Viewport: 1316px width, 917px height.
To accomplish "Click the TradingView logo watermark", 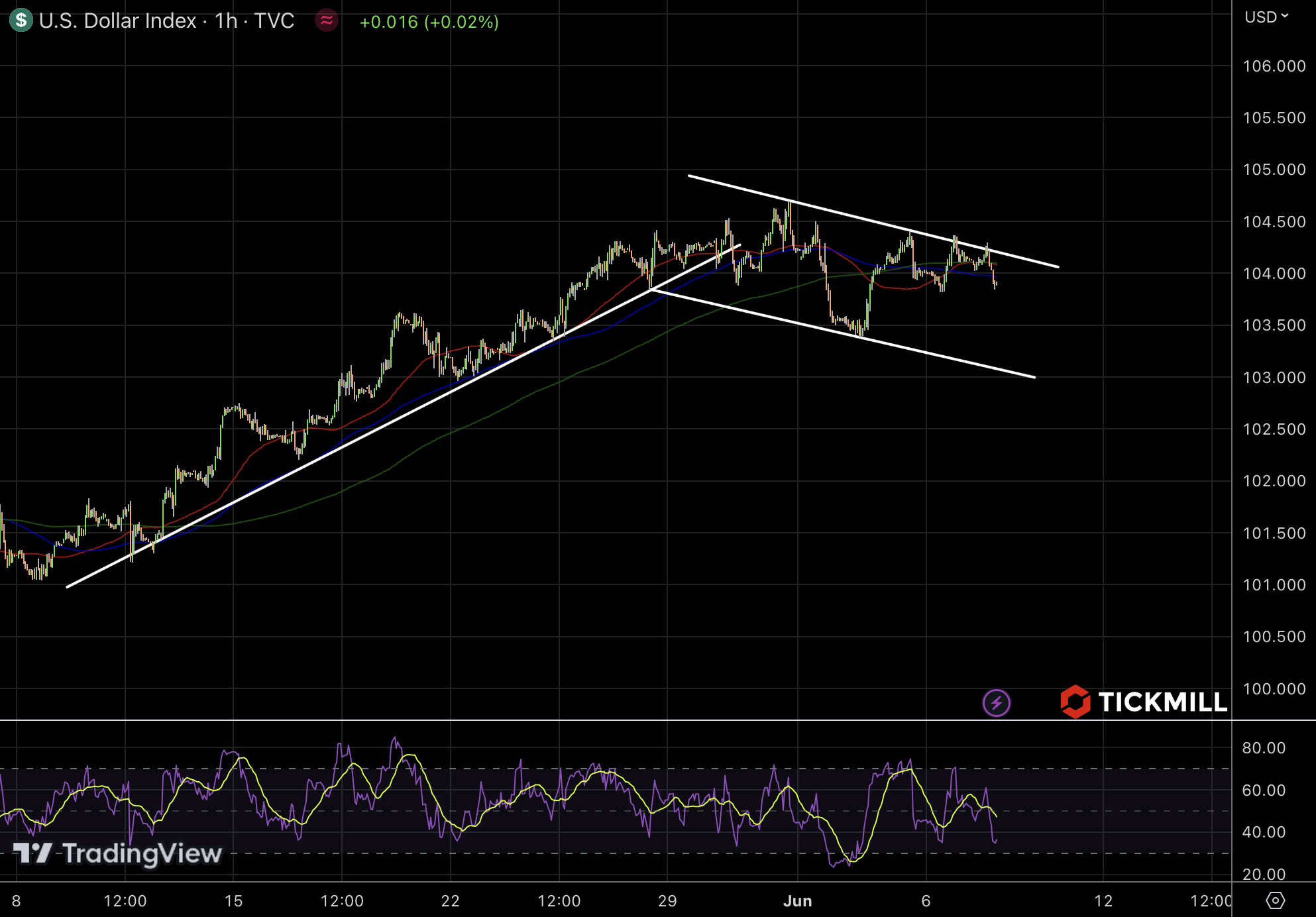I will [x=118, y=853].
